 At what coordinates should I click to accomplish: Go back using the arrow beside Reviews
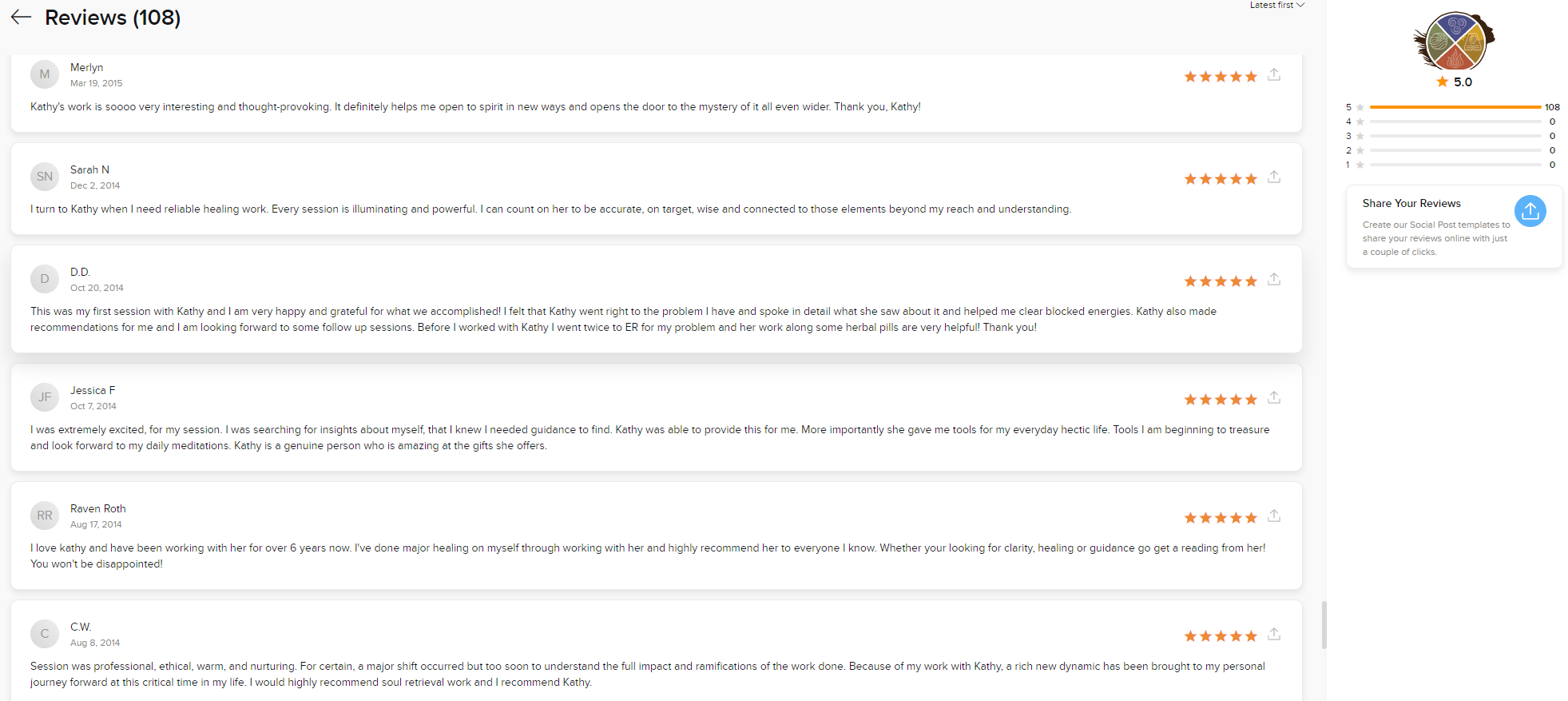pyautogui.click(x=21, y=17)
